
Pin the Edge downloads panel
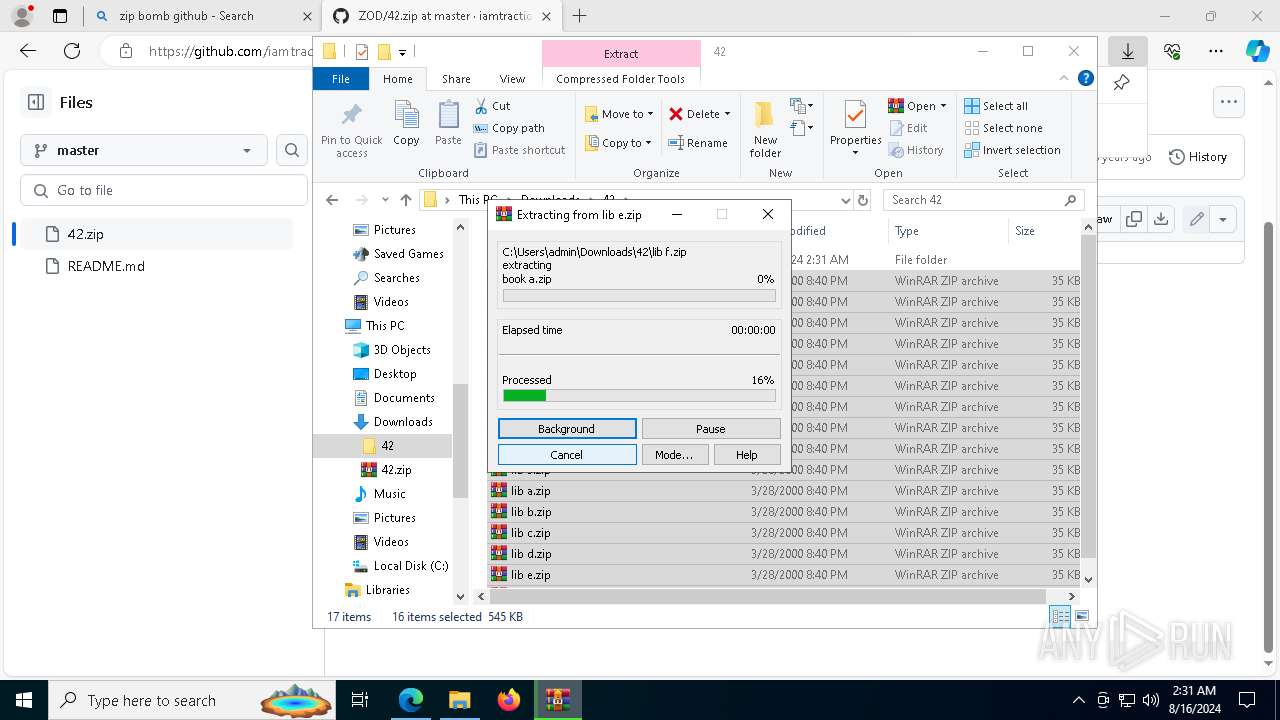tap(1122, 83)
